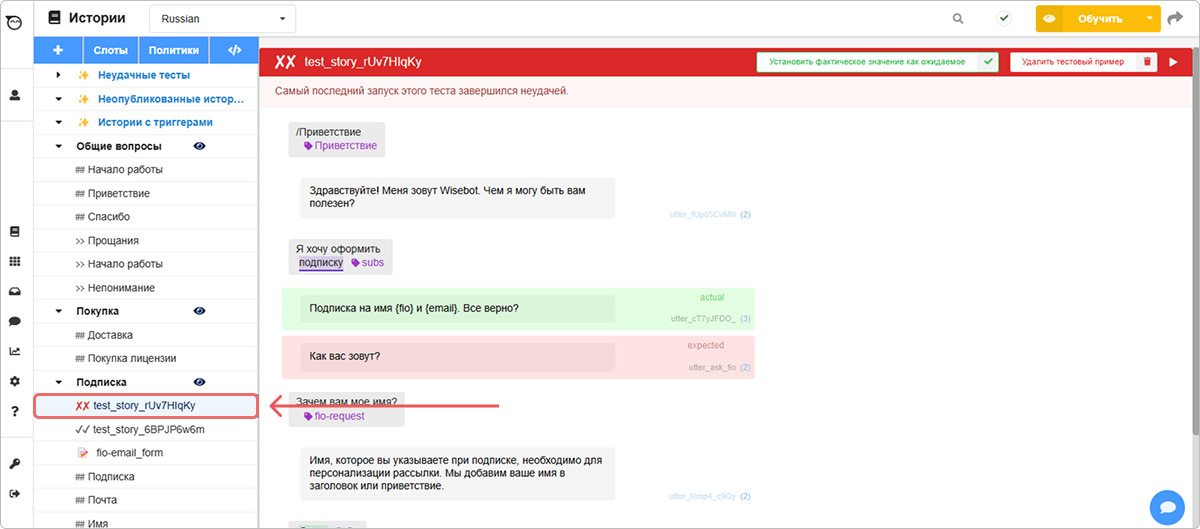Switch to the Политики tab
Screen dimensions: 1200x529
pyautogui.click(x=173, y=50)
